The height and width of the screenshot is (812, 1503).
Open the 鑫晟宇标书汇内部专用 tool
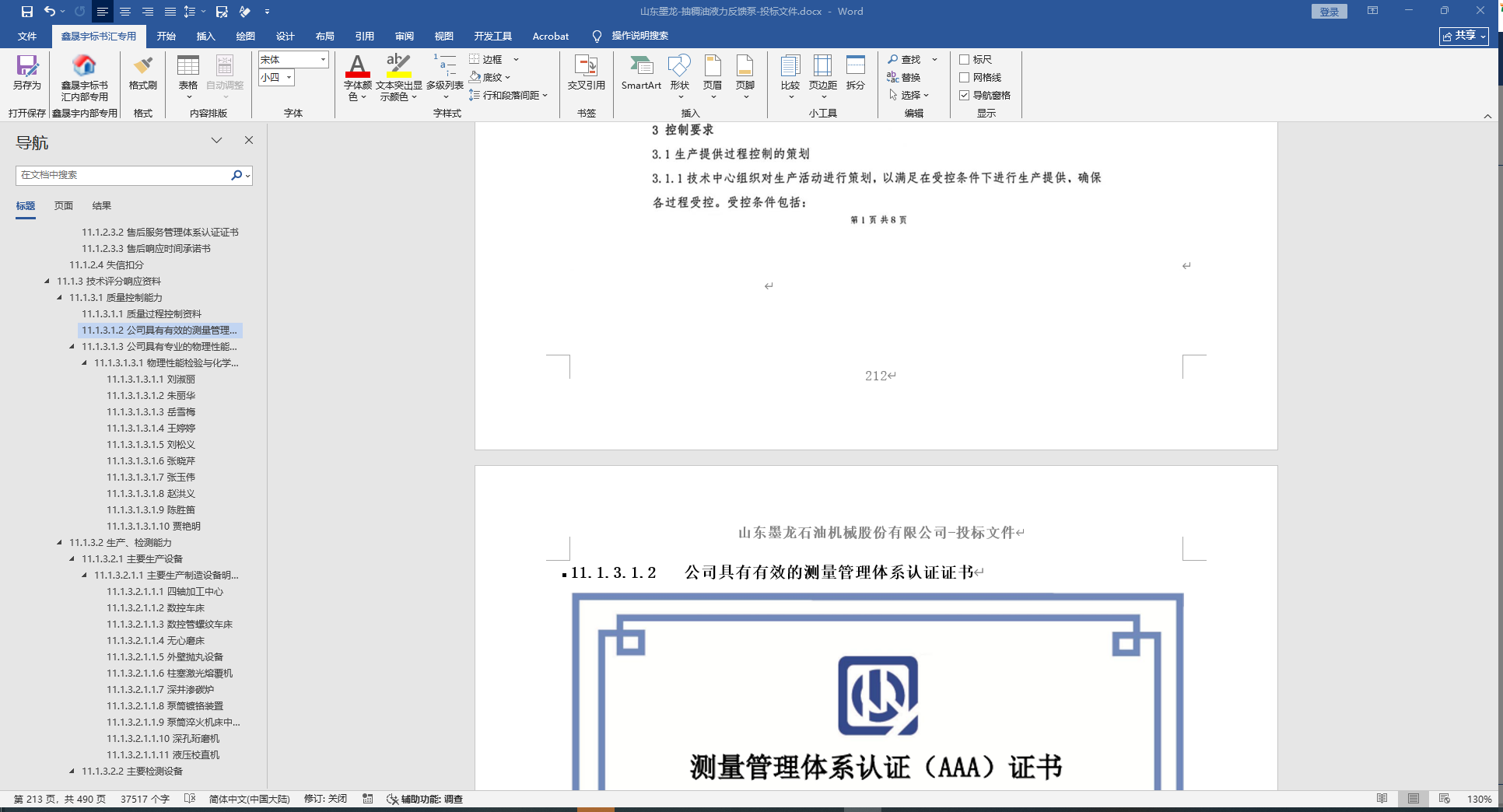85,78
